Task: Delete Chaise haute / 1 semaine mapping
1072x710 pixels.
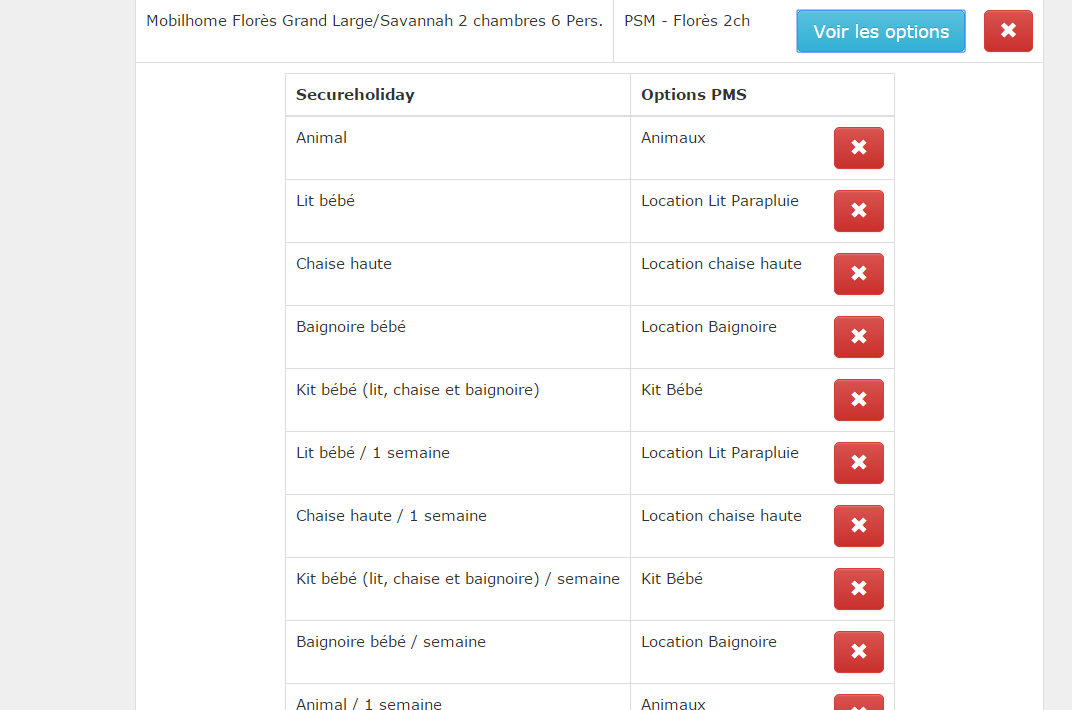Action: click(x=858, y=526)
